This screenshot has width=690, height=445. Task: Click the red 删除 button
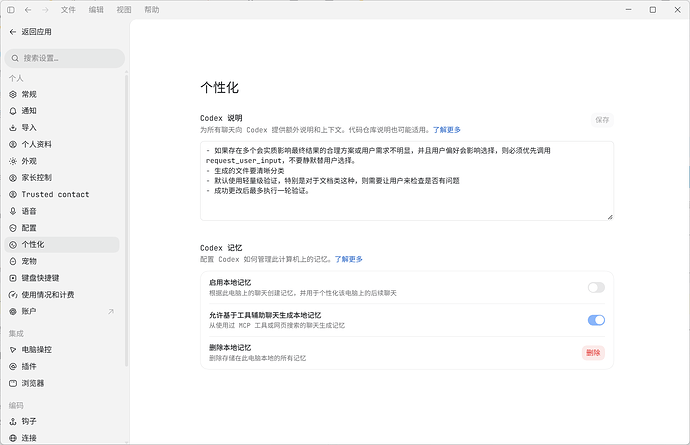[x=593, y=353]
